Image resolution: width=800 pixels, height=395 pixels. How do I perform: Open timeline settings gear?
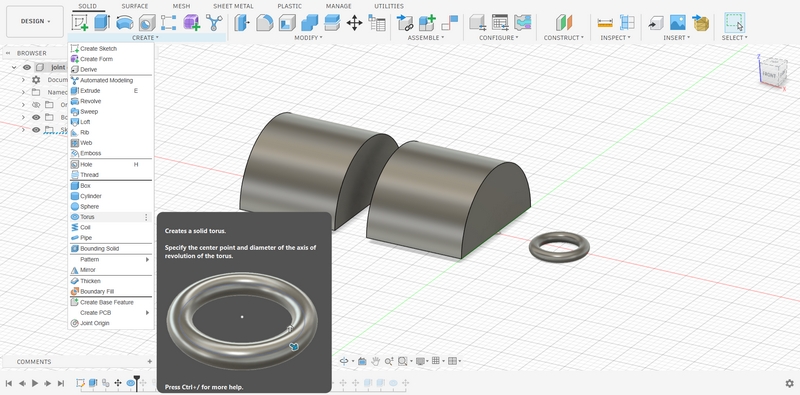click(x=789, y=383)
